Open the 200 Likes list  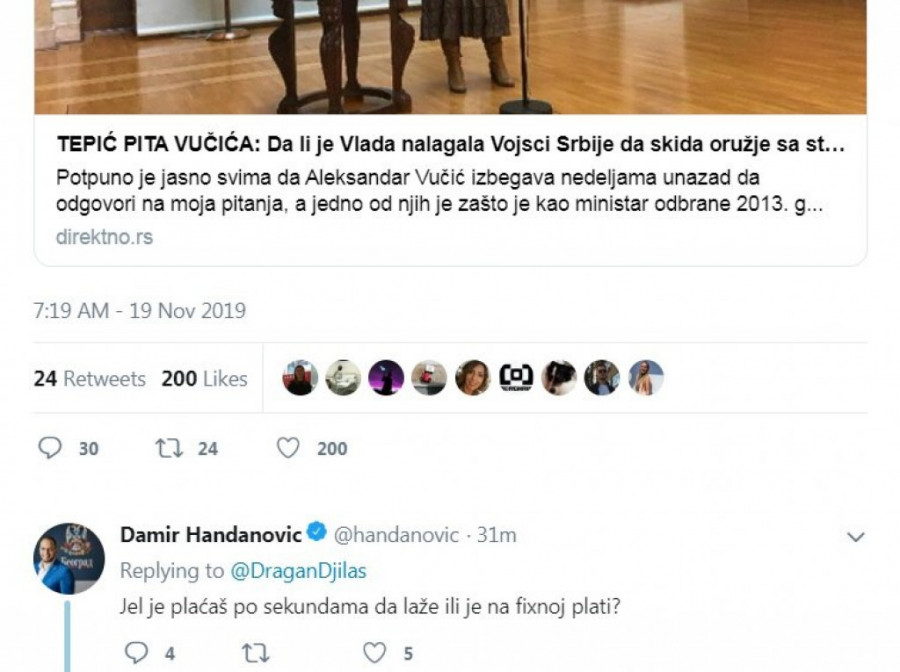click(x=204, y=379)
